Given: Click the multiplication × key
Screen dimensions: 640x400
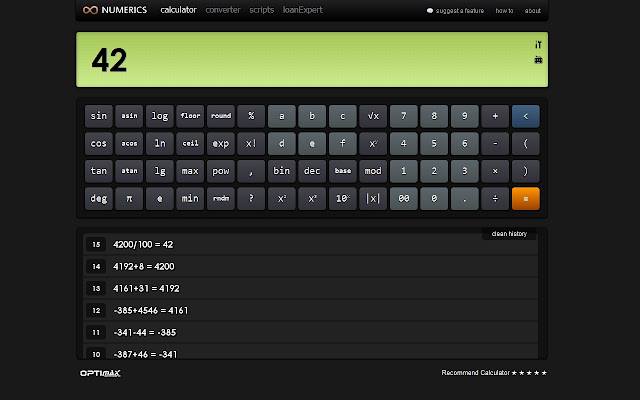Looking at the screenshot, I should [495, 171].
